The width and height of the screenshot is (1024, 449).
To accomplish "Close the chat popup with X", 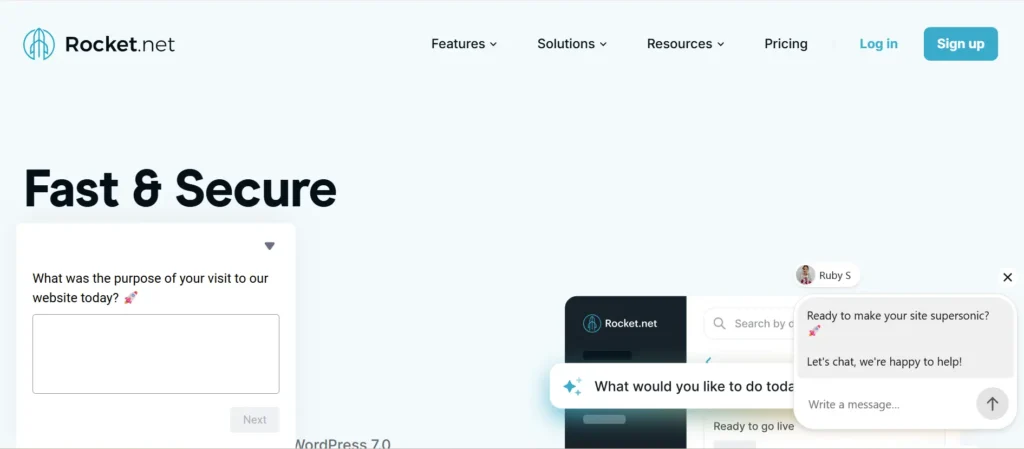I will [1008, 277].
